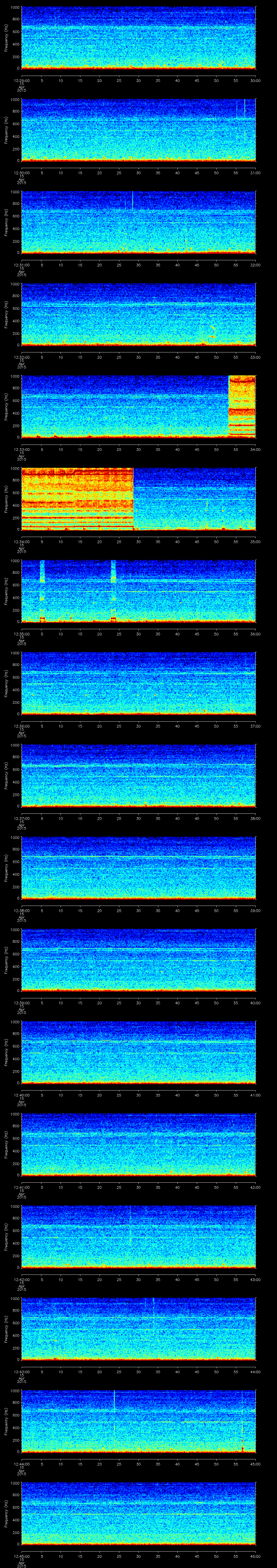Click the spectrogram panel starting at 12:29:00

pyautogui.click(x=138, y=38)
